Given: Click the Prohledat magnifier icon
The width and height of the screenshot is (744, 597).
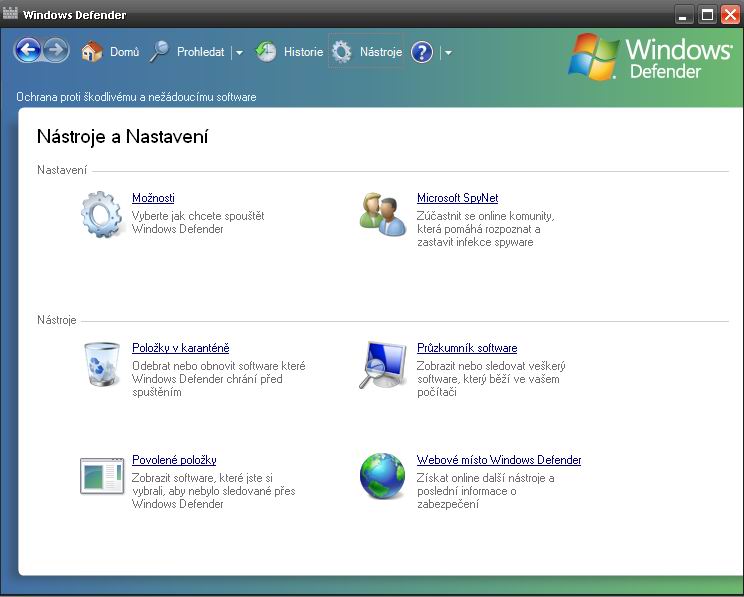Looking at the screenshot, I should pyautogui.click(x=159, y=51).
